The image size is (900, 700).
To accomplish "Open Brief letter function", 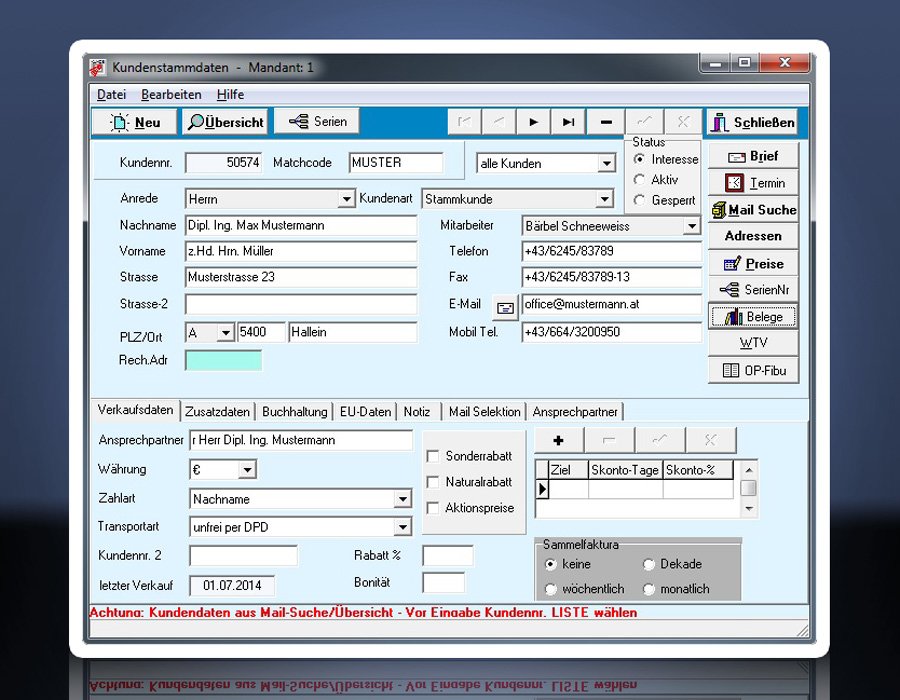I will coord(753,157).
